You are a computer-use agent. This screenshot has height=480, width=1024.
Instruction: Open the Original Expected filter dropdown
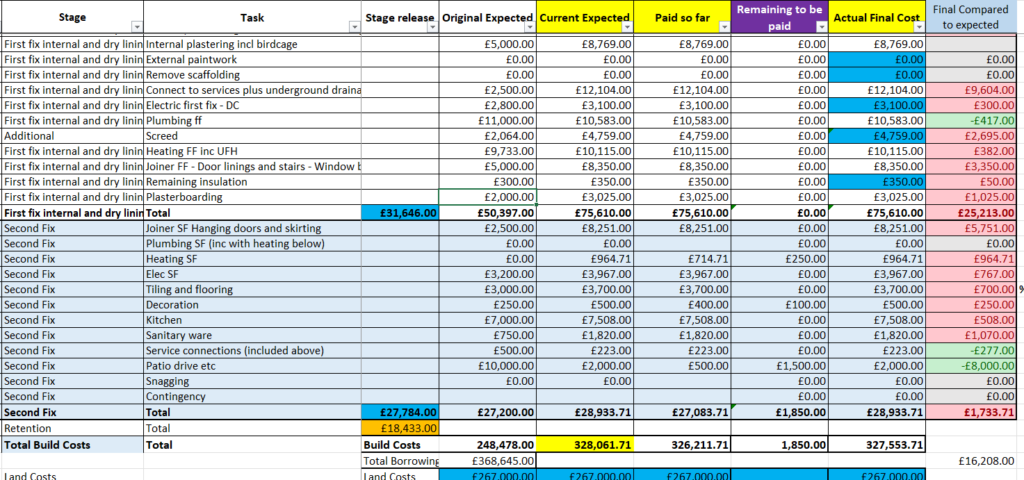pyautogui.click(x=530, y=28)
